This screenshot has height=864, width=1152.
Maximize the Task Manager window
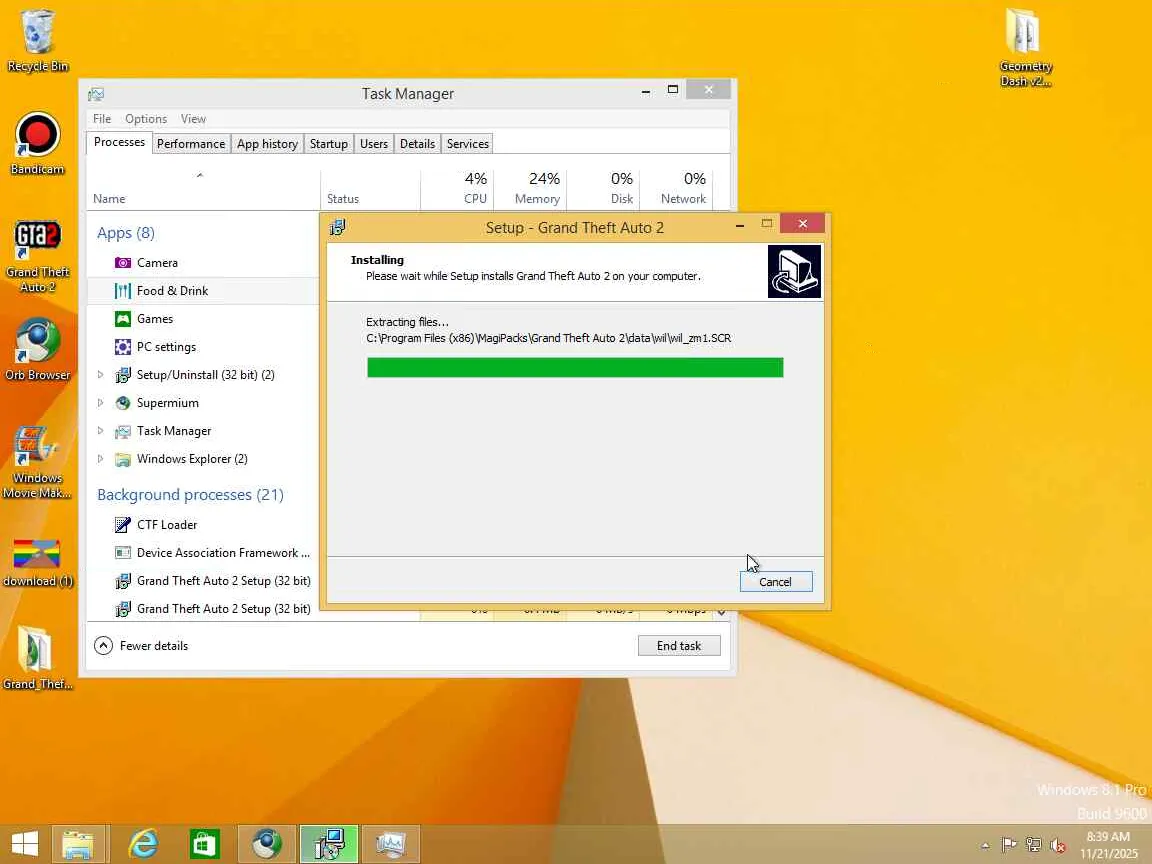672,90
